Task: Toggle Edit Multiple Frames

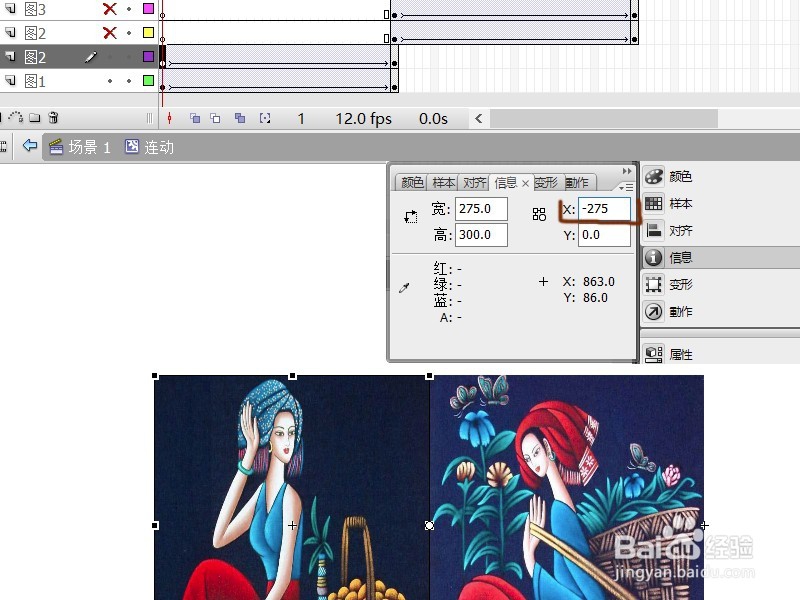Action: click(x=239, y=118)
